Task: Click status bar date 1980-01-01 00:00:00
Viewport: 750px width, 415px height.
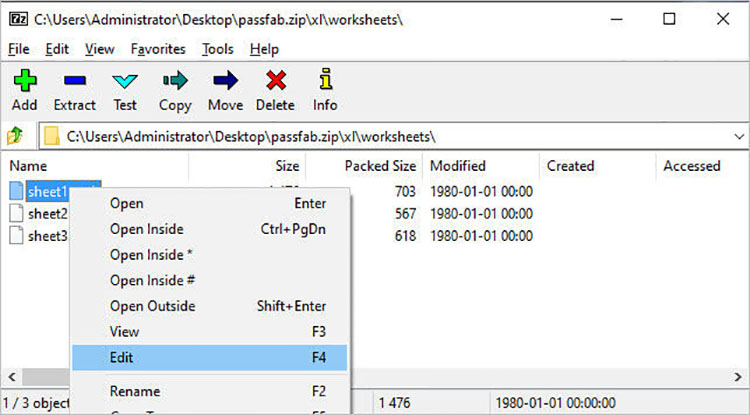Action: [x=555, y=403]
